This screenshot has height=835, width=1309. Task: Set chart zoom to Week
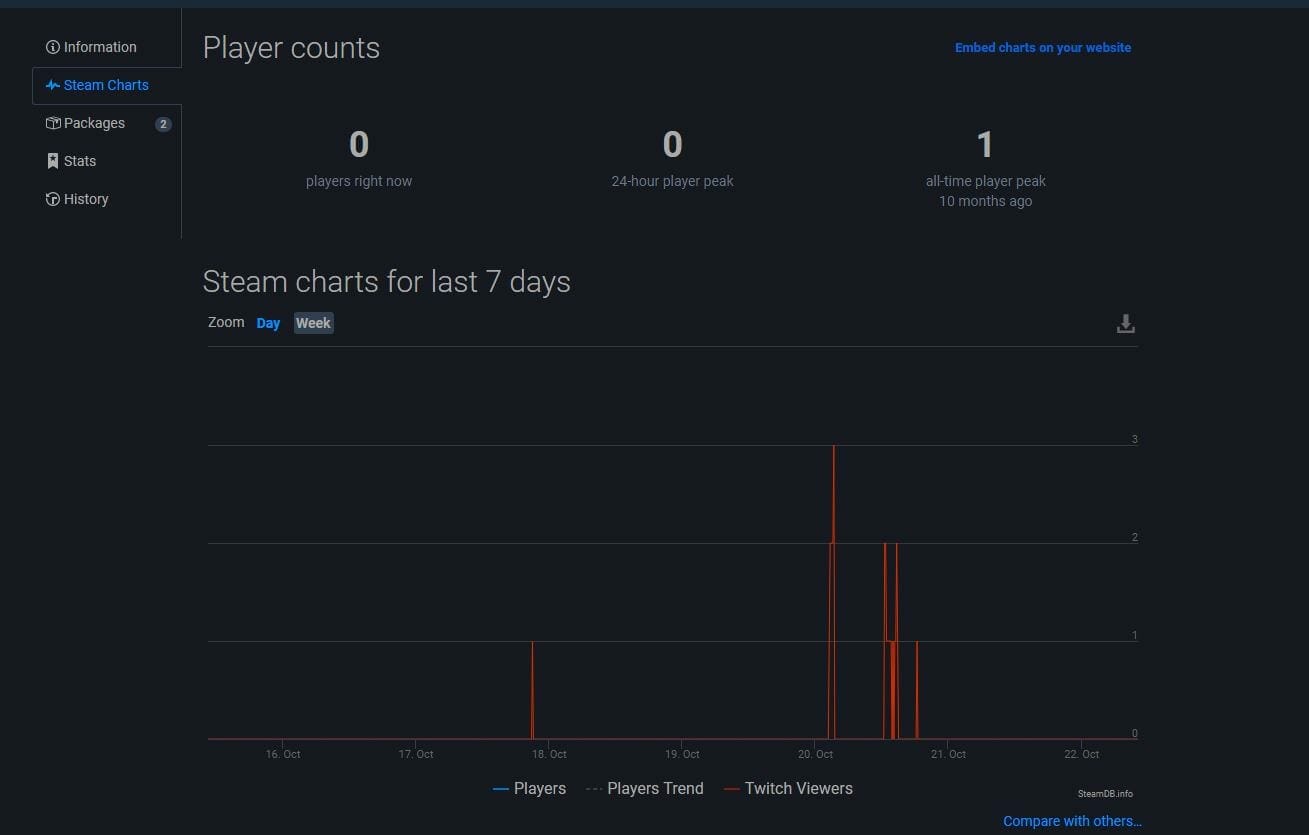[313, 323]
